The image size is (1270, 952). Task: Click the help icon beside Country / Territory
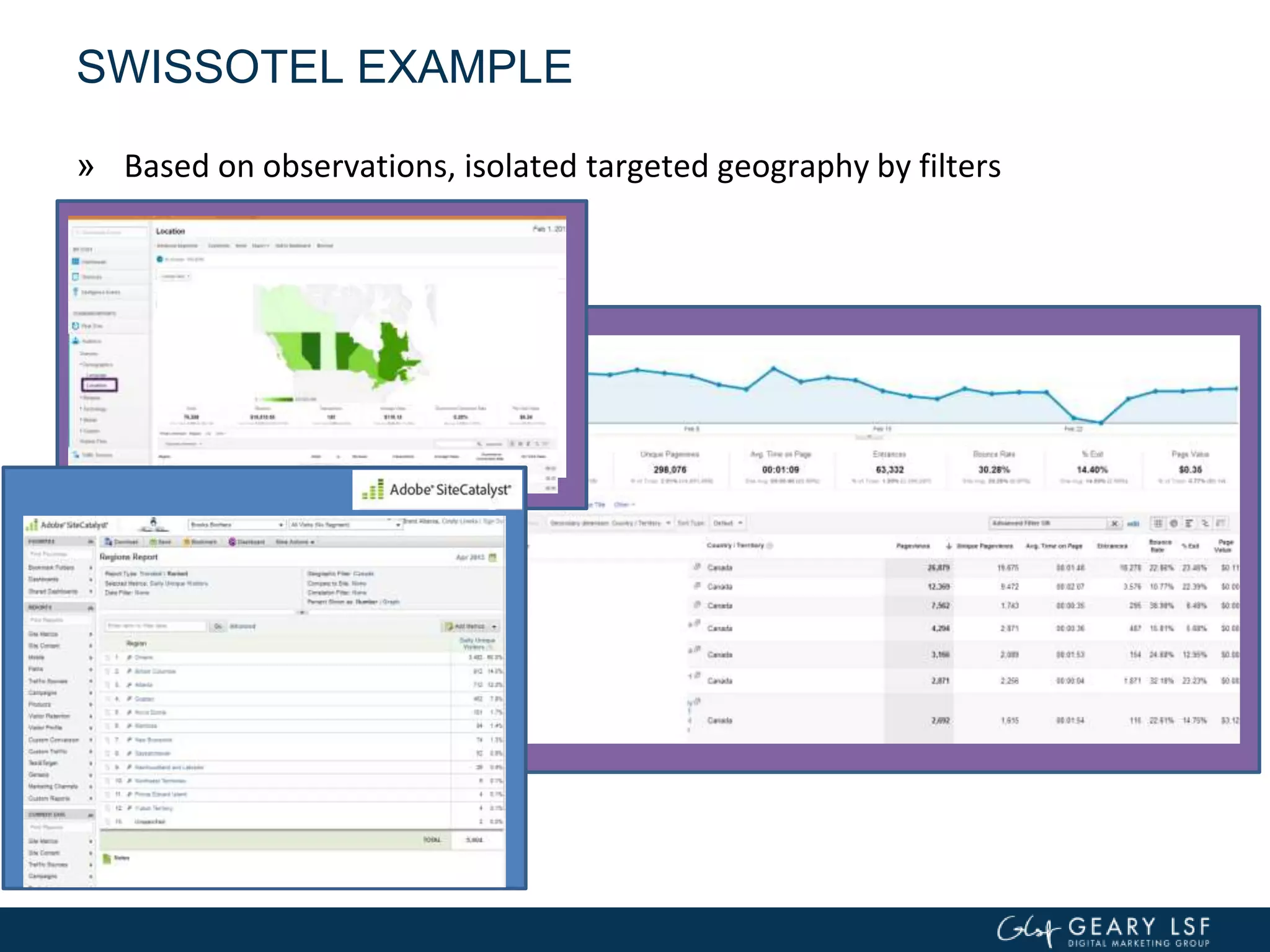(x=770, y=546)
